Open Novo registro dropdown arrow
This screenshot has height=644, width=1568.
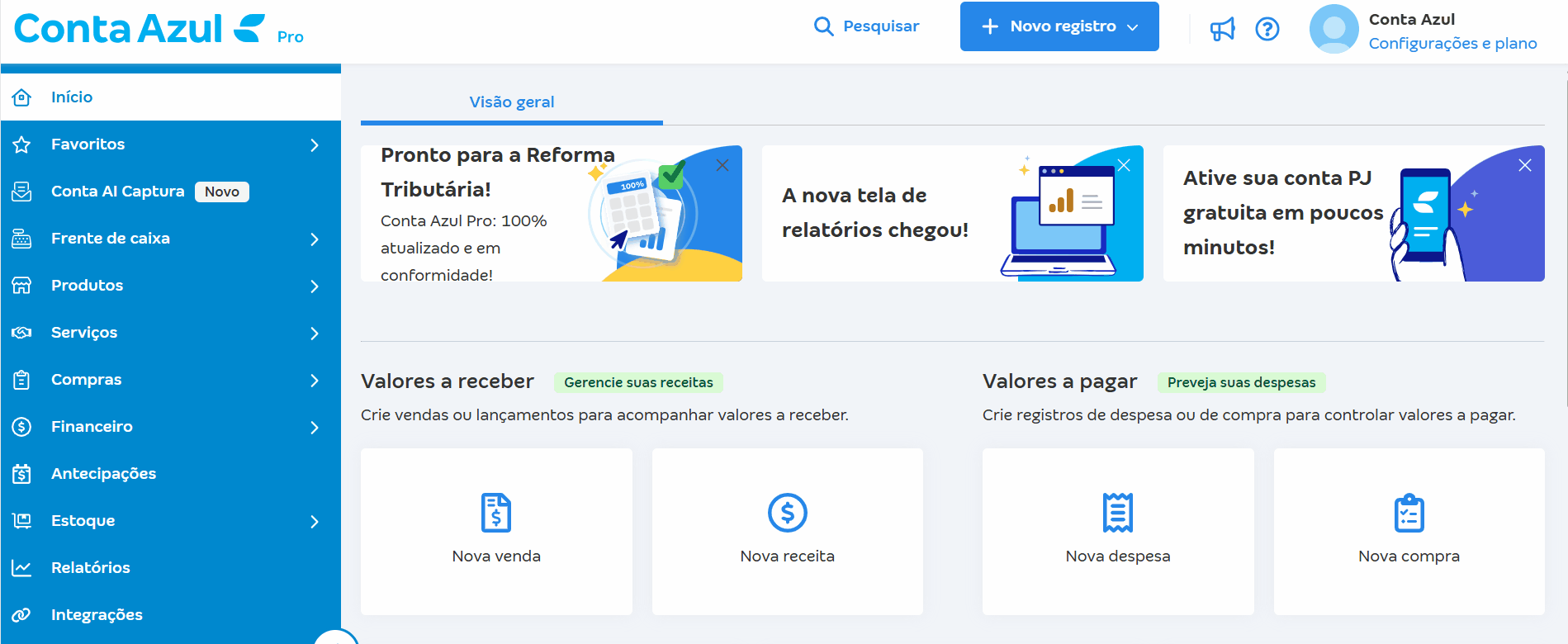(1133, 27)
